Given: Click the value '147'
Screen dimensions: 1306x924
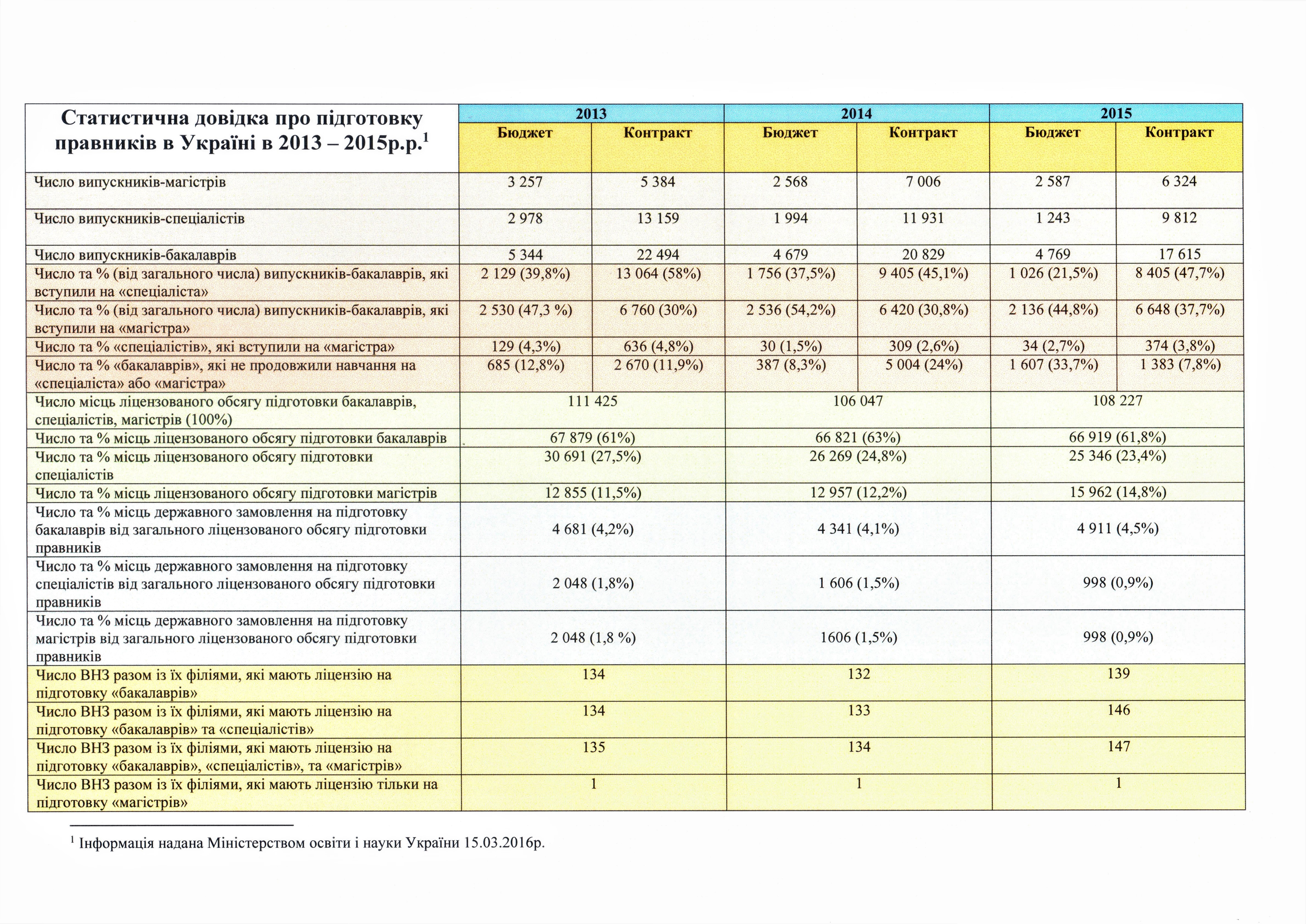Looking at the screenshot, I should (1118, 747).
